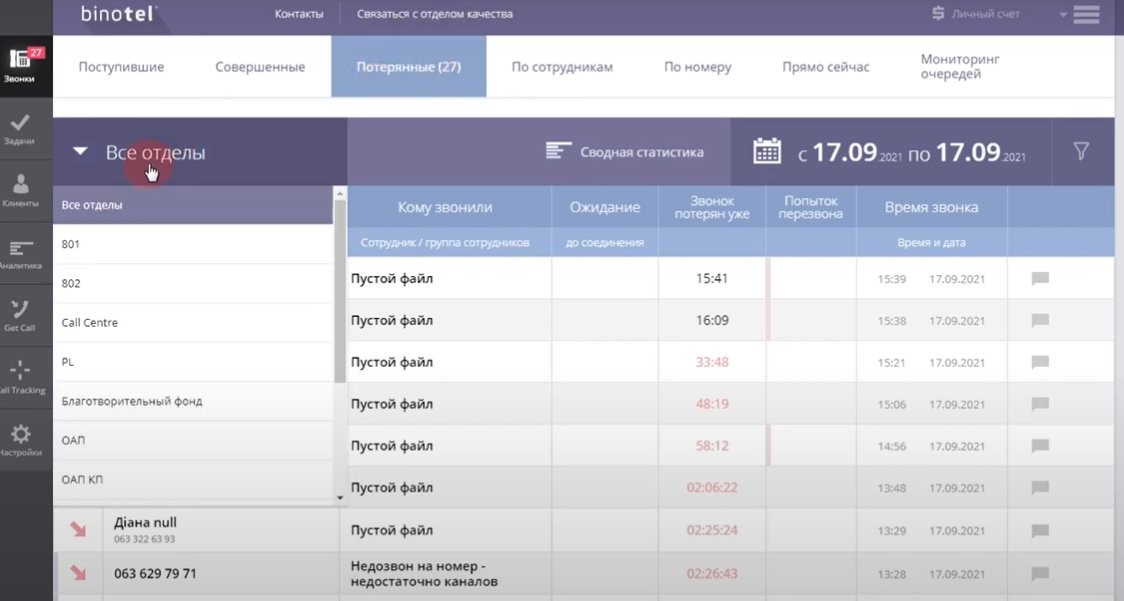Image resolution: width=1124 pixels, height=601 pixels.
Task: Select Call Centre from department list
Action: click(90, 323)
